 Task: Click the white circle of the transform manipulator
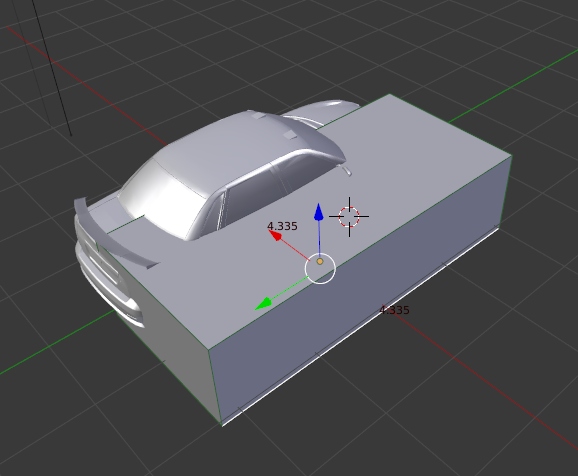(320, 269)
